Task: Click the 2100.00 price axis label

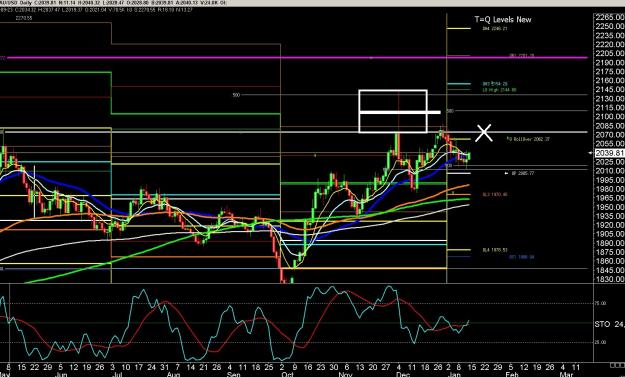Action: coord(610,117)
